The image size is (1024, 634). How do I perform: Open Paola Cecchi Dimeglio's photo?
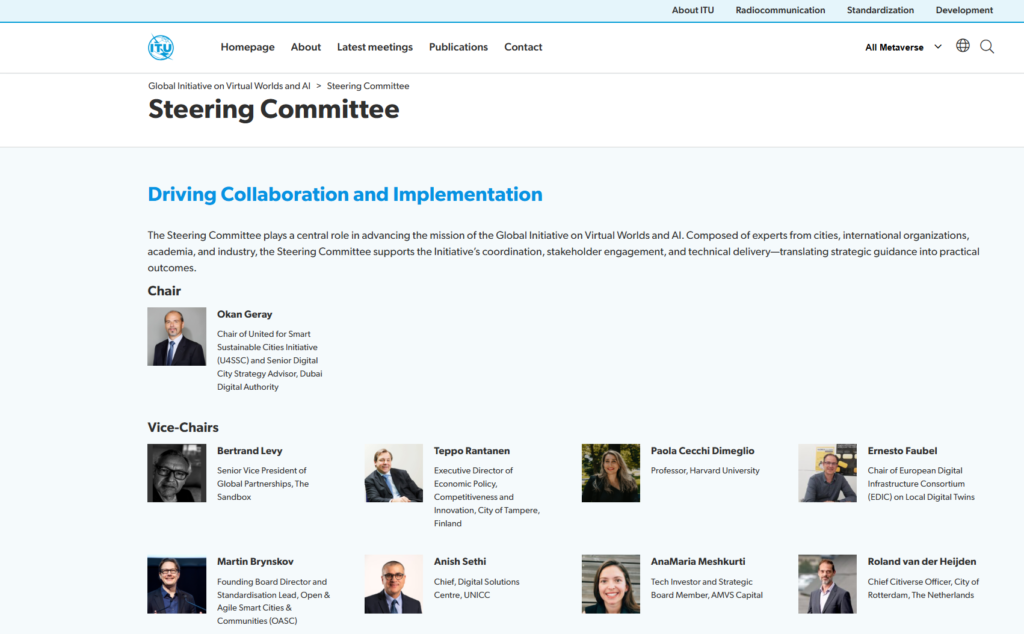610,473
